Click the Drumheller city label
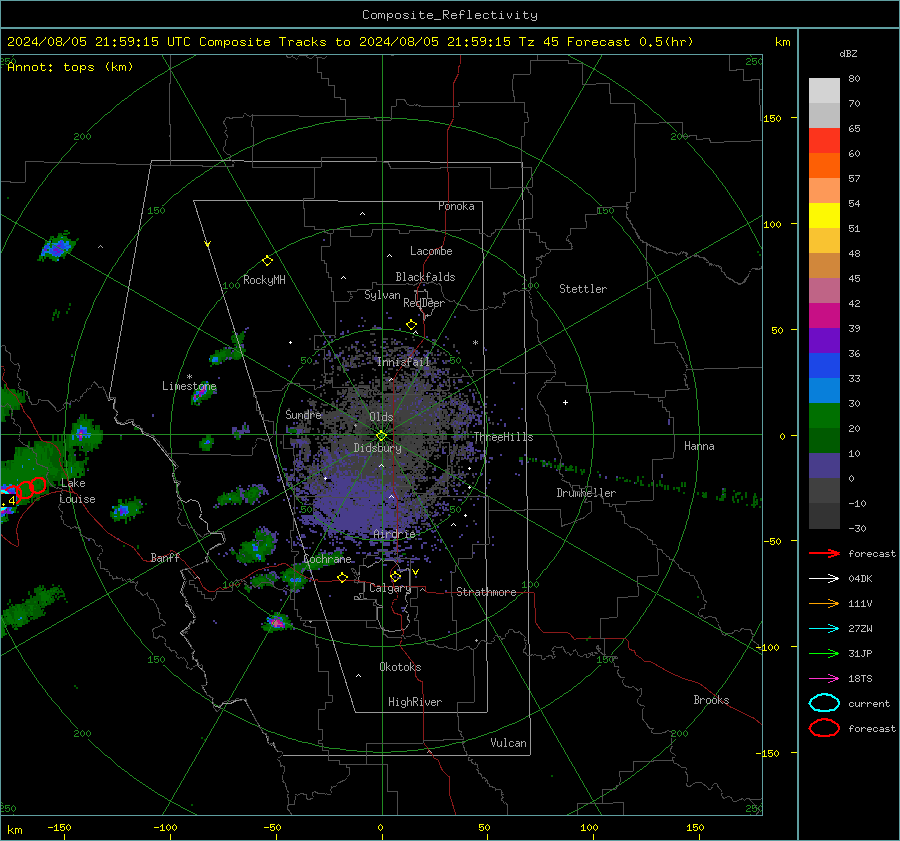The image size is (900, 841). (x=586, y=493)
